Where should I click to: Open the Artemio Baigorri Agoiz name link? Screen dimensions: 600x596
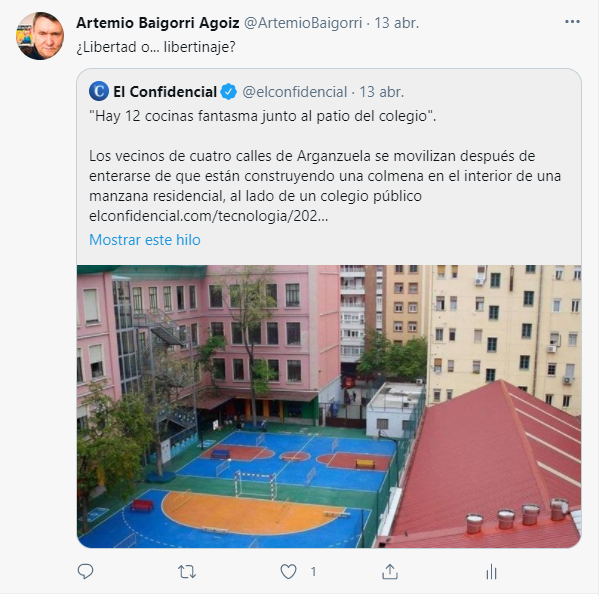(158, 23)
